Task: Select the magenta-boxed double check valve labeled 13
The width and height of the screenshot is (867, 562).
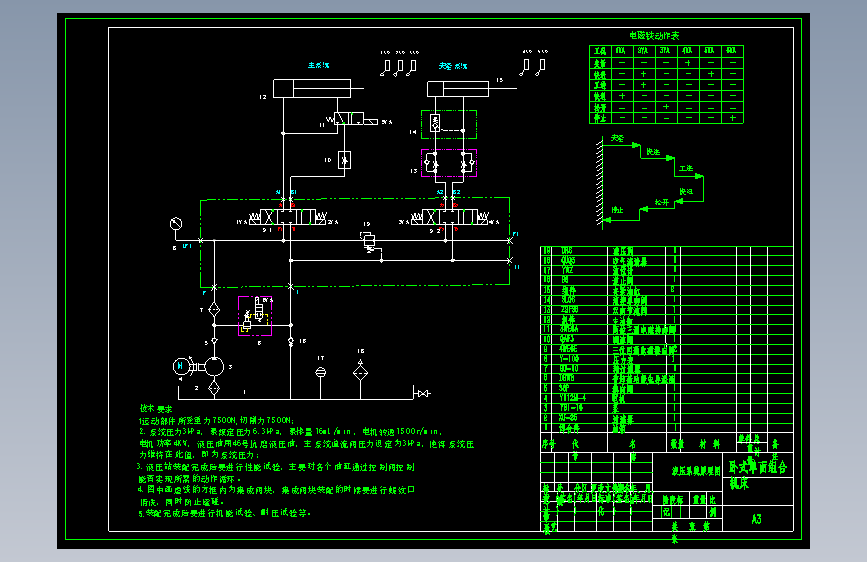Action: click(449, 163)
